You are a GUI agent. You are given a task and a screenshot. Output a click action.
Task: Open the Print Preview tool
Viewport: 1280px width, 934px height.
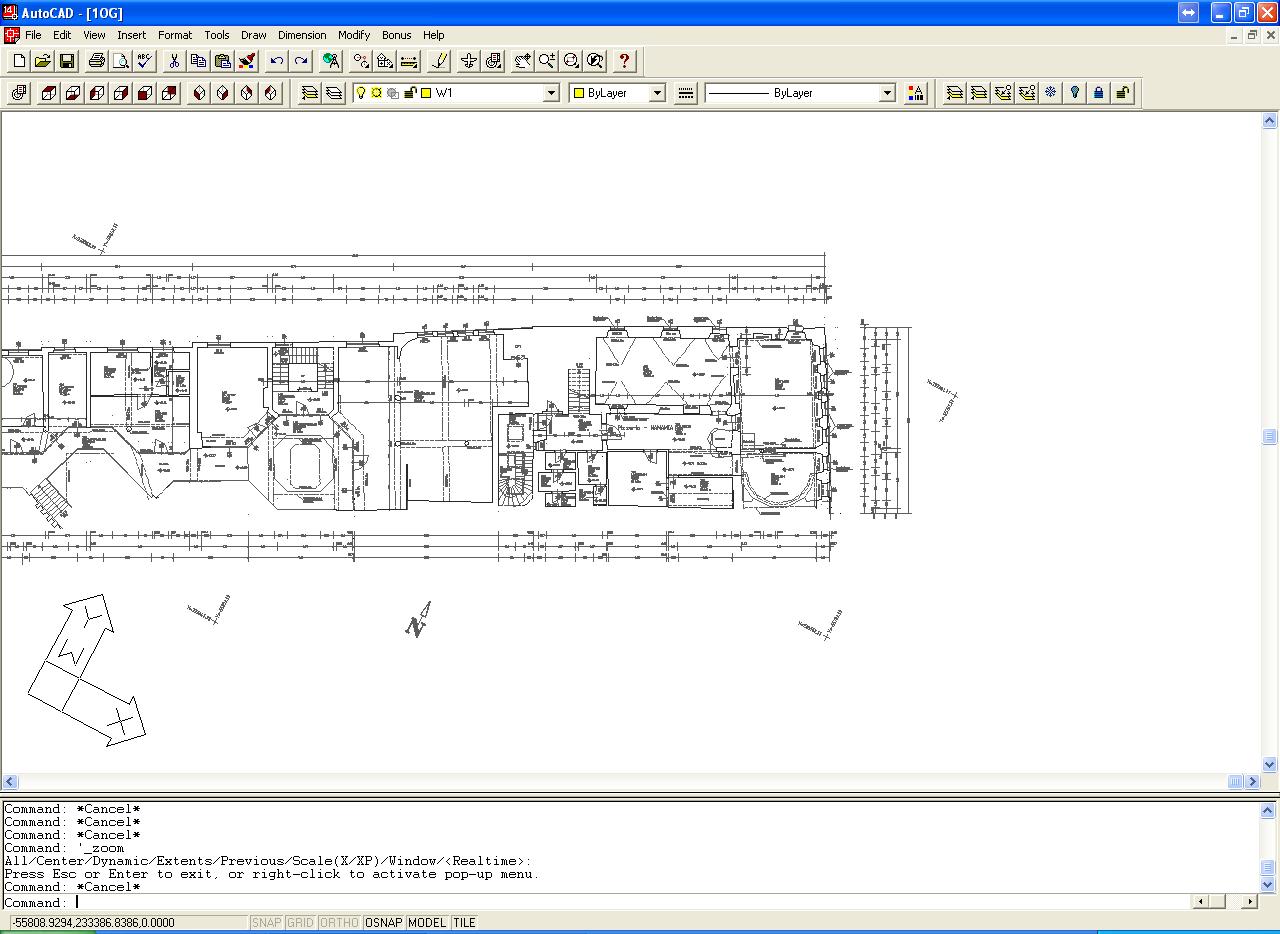(120, 61)
